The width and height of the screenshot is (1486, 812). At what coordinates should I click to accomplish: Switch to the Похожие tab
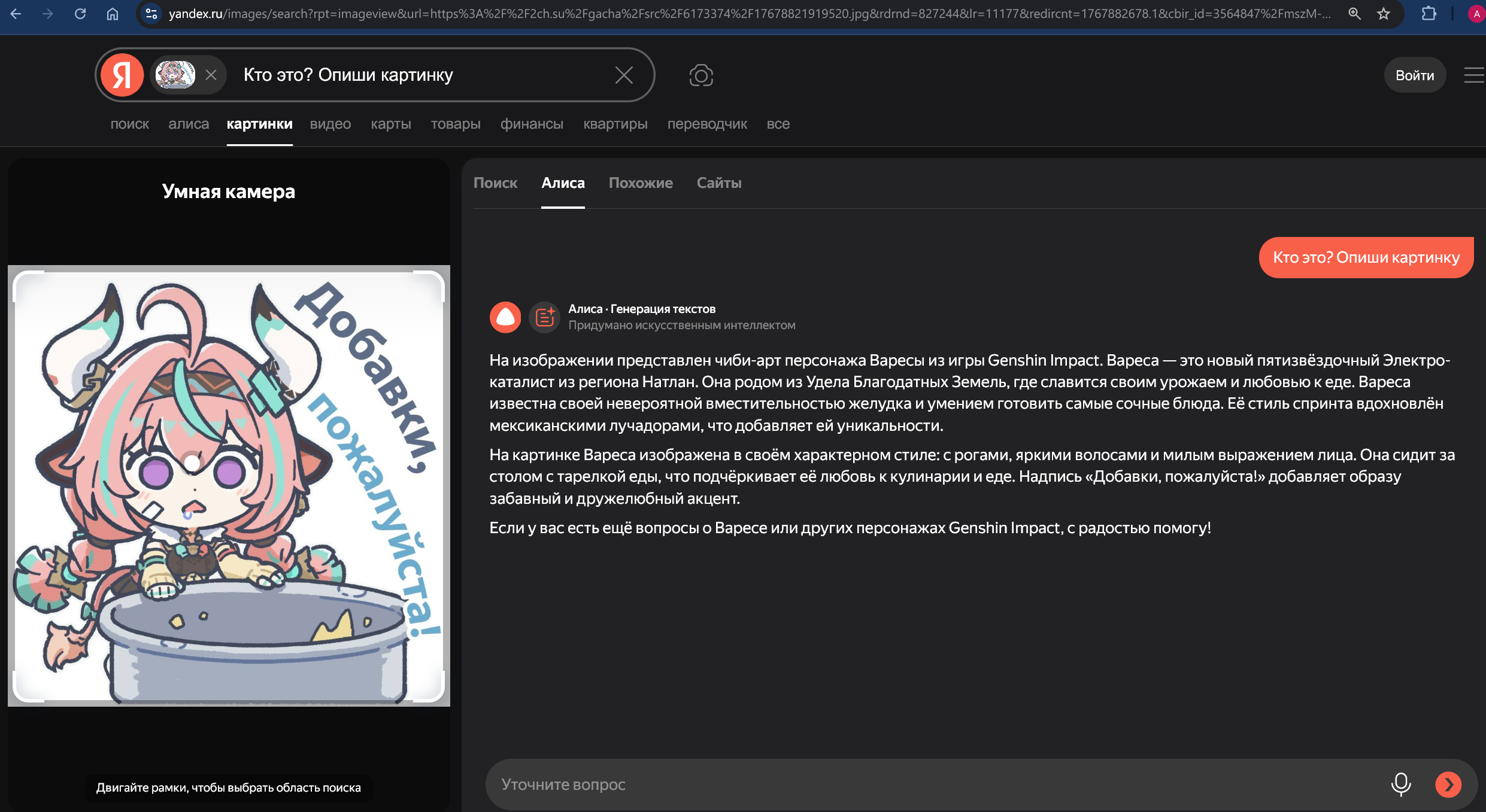click(641, 183)
